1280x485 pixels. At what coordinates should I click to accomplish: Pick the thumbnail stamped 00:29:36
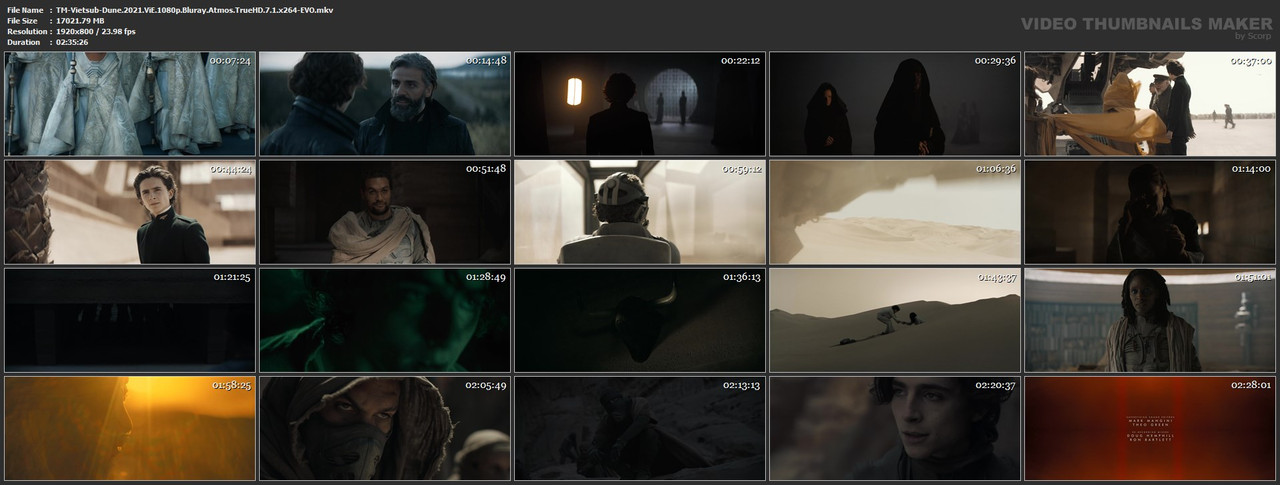coord(895,104)
